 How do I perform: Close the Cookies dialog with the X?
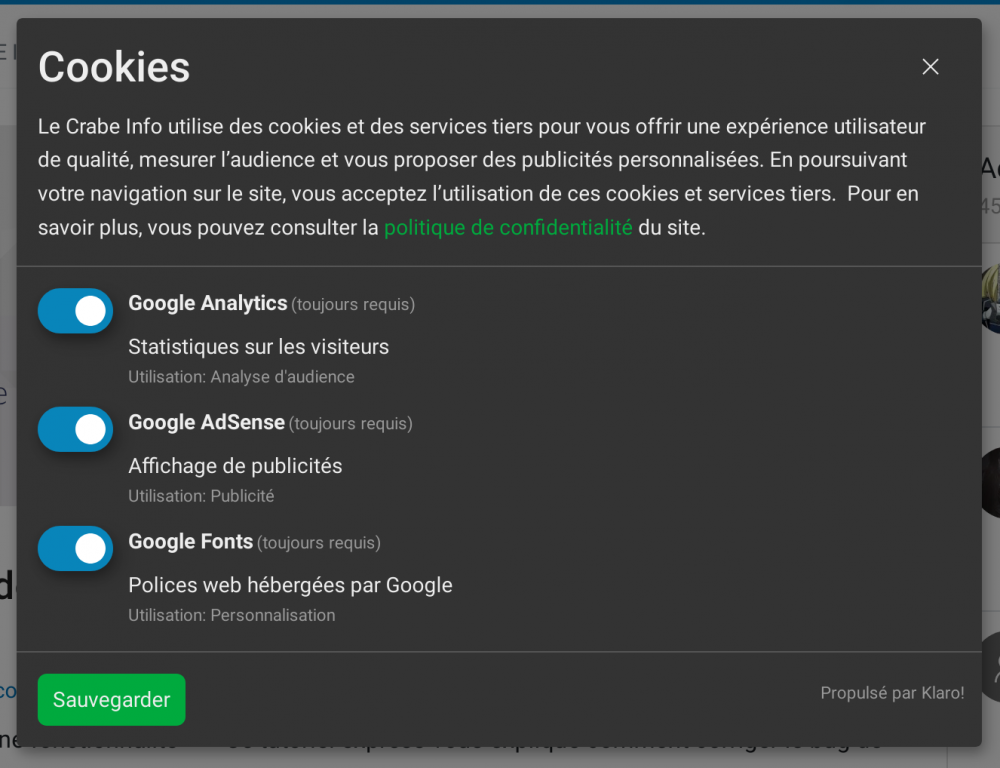(930, 67)
